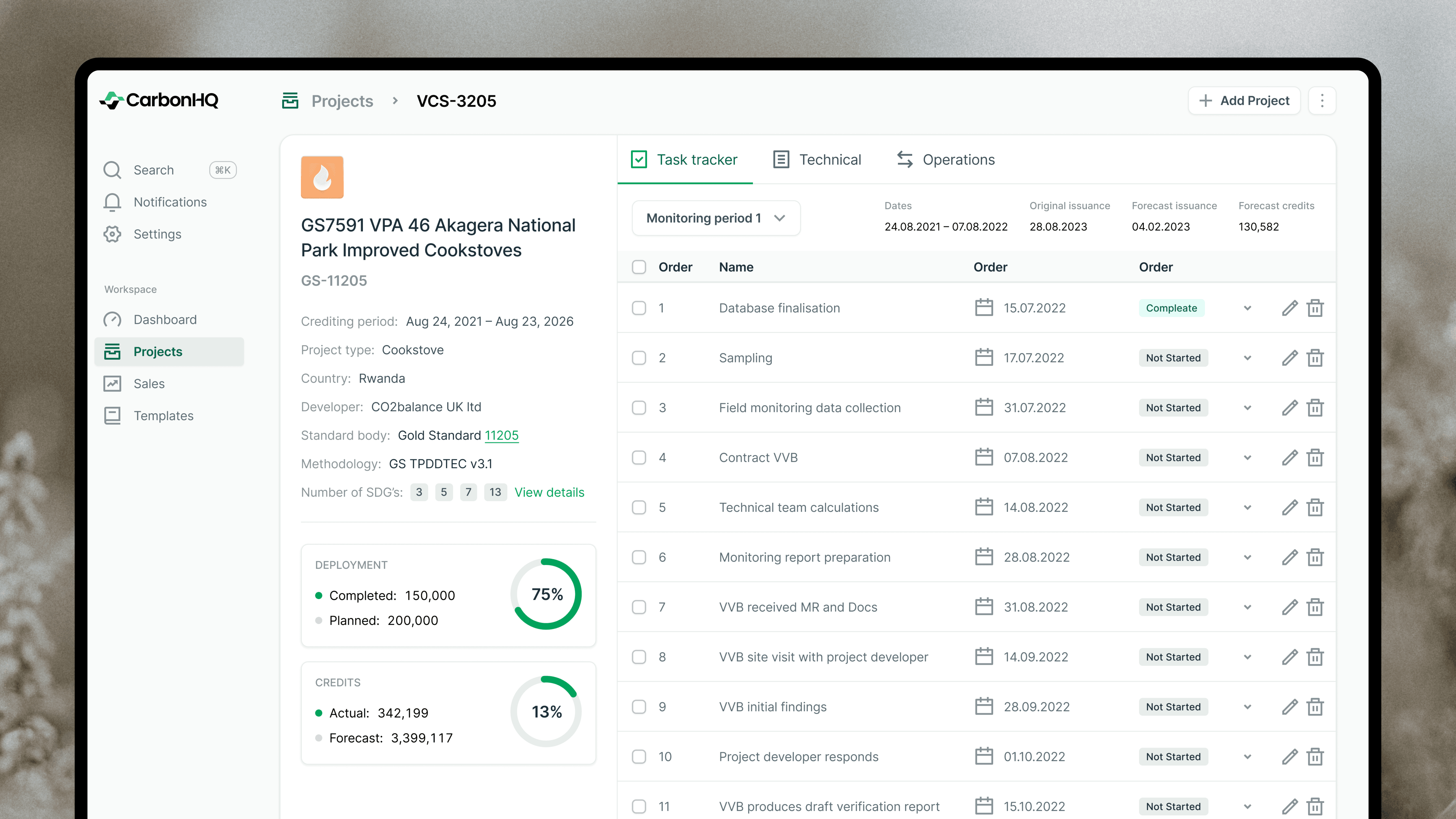Edit the Database finalisation task
Viewport: 1456px width, 819px height.
(1289, 308)
